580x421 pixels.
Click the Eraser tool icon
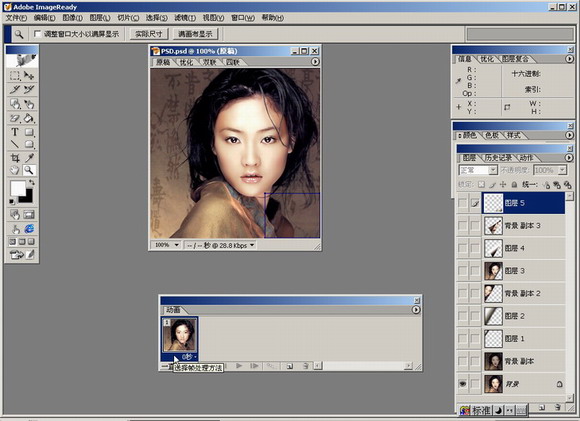15,118
